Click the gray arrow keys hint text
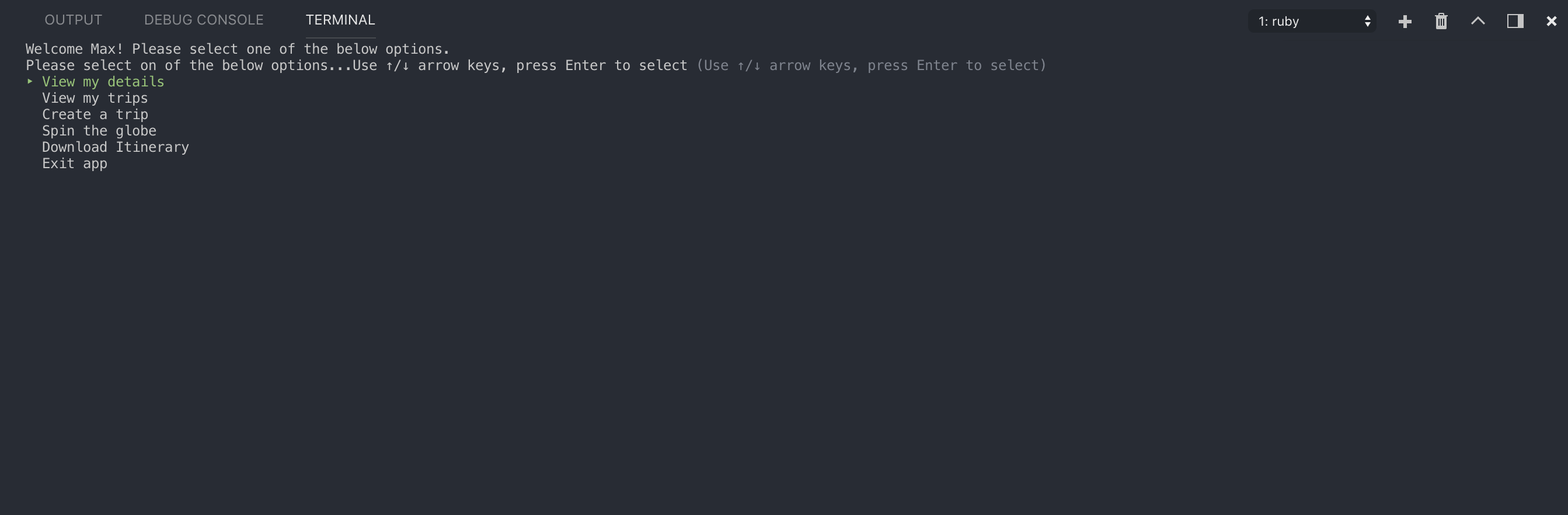 coord(871,65)
